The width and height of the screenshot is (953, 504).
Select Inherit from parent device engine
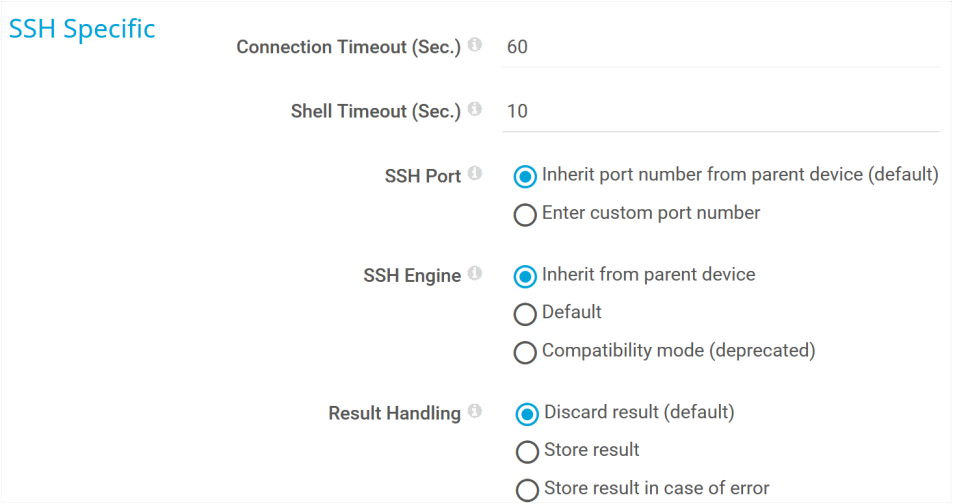point(525,276)
